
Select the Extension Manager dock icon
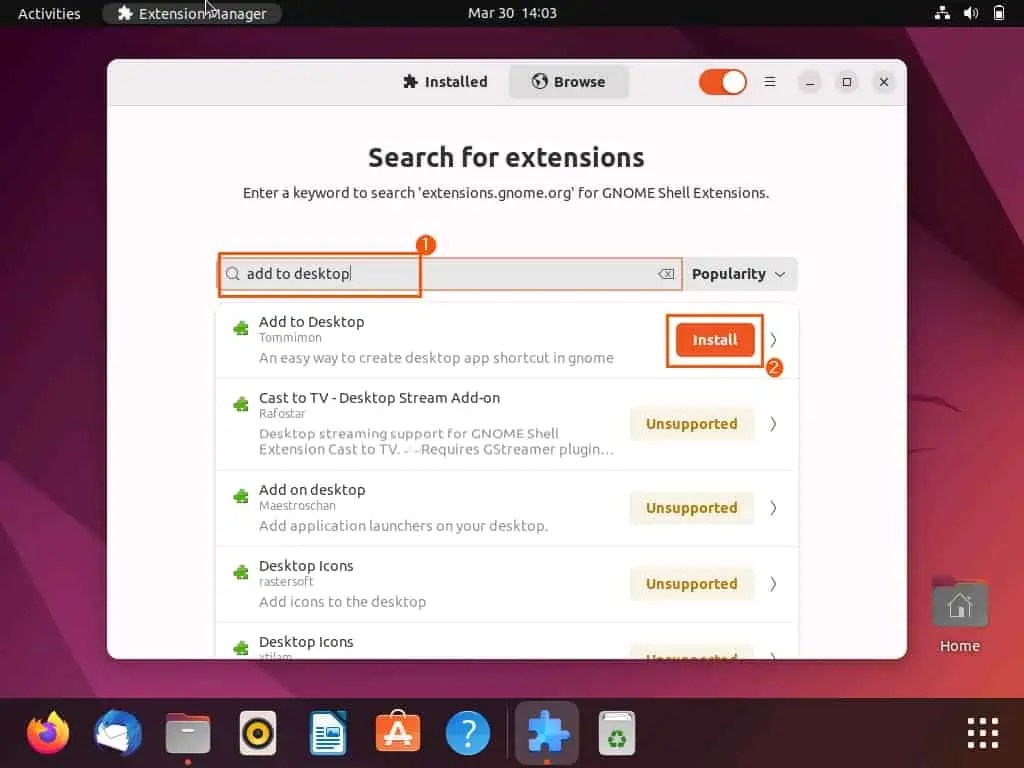point(547,732)
